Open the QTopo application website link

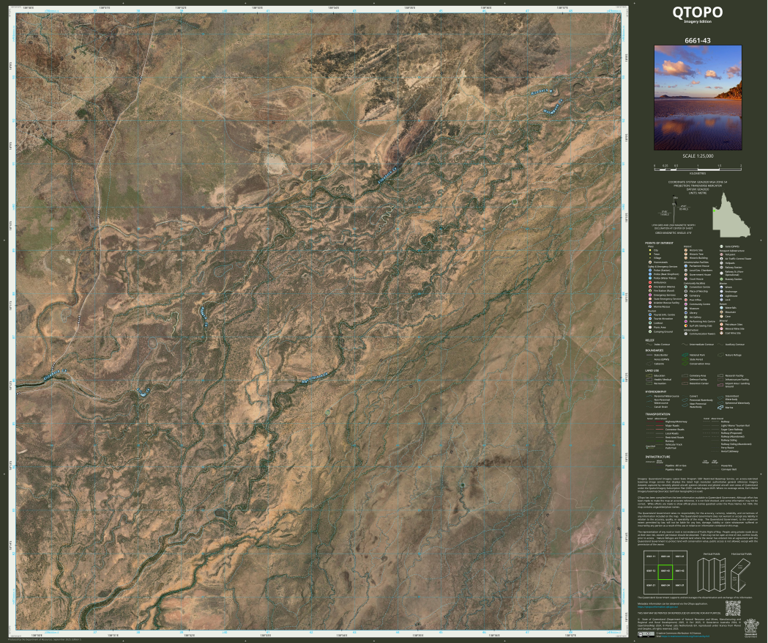(x=658, y=607)
